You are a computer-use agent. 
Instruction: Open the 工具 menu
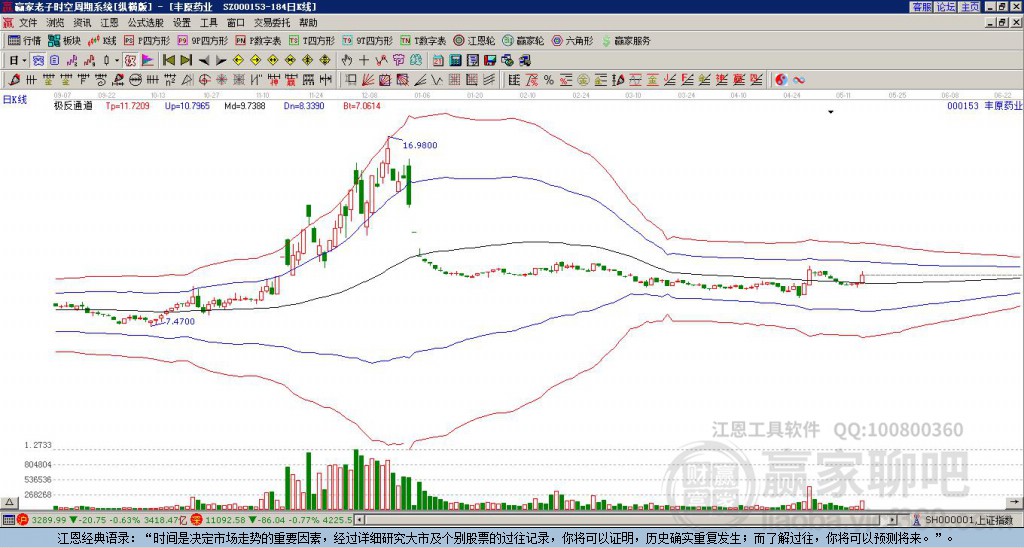click(x=208, y=23)
